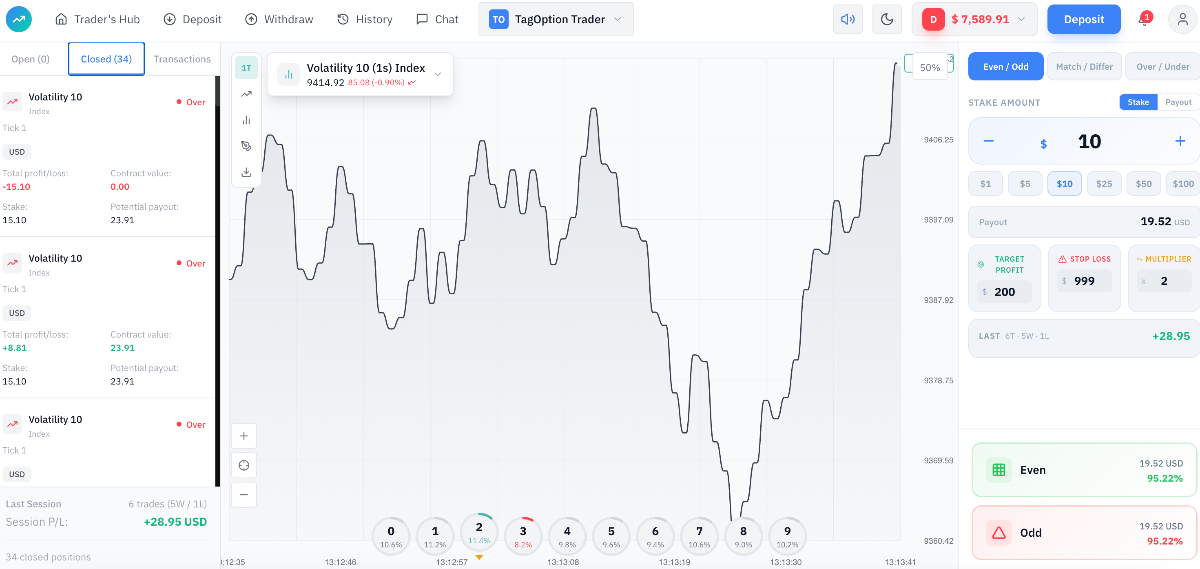Click the chart download icon
Screen dimensions: 1200x569
pyautogui.click(x=246, y=172)
